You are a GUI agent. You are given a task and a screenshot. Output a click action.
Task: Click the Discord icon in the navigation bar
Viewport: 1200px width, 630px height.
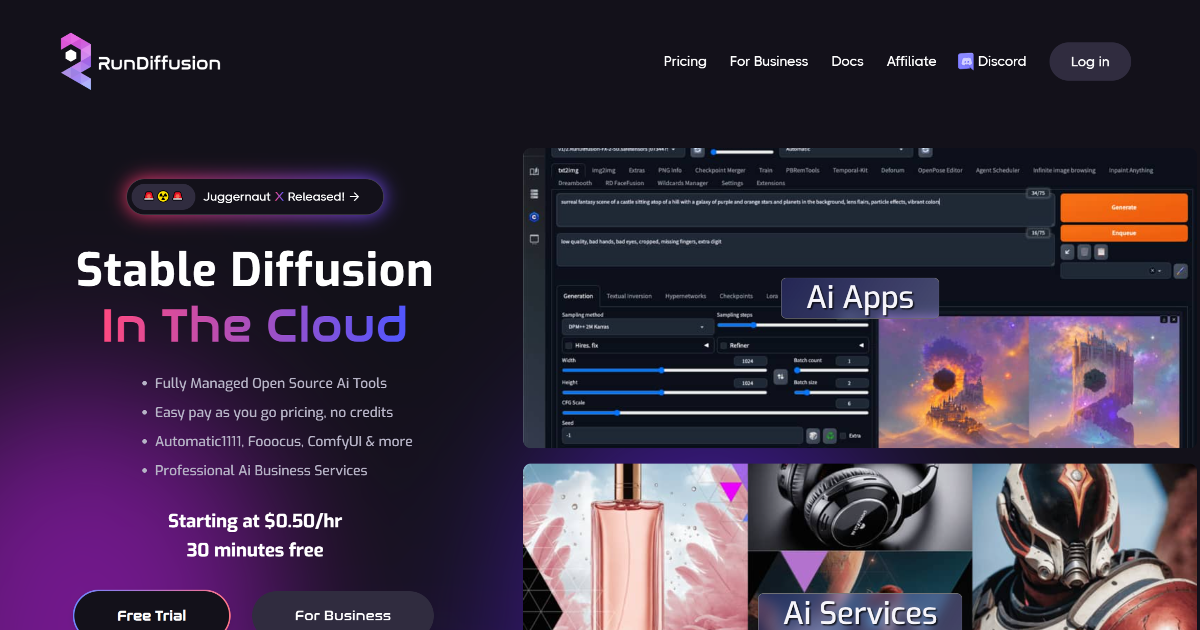966,61
